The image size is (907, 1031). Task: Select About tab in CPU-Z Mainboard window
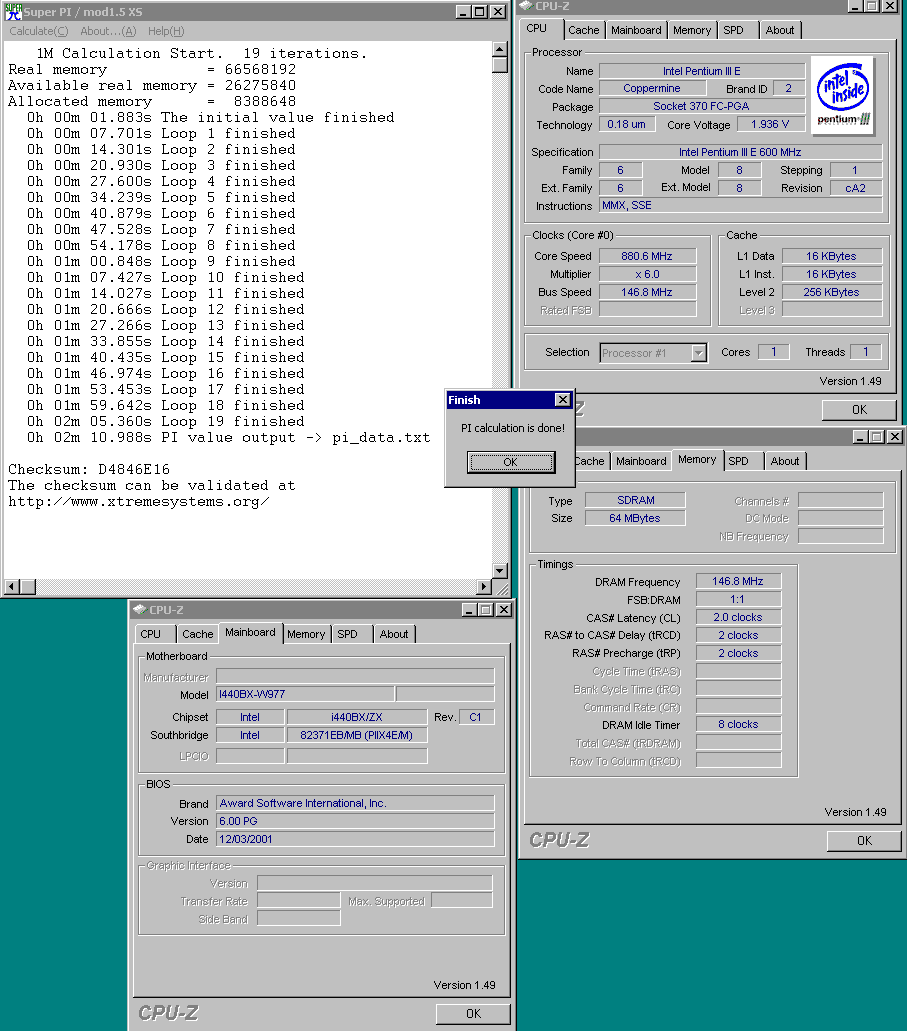pyautogui.click(x=393, y=634)
